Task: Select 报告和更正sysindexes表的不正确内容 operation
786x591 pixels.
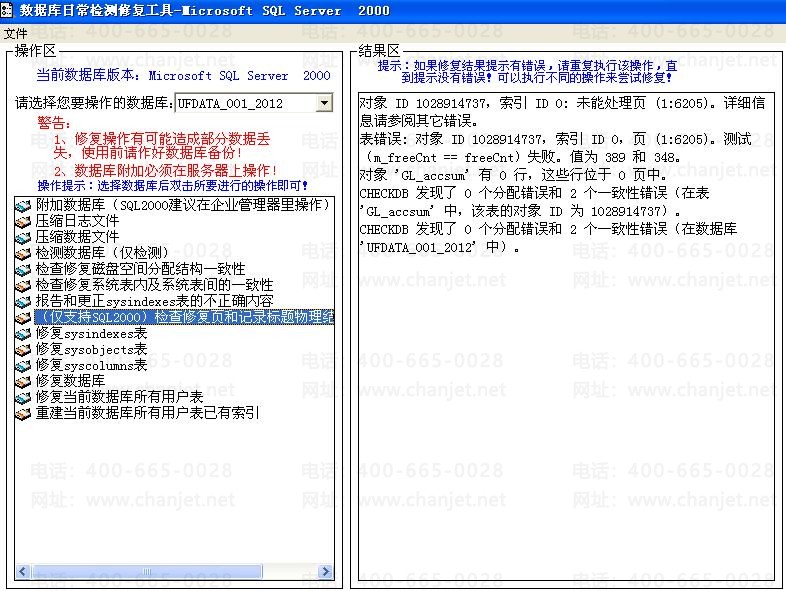Action: 154,301
